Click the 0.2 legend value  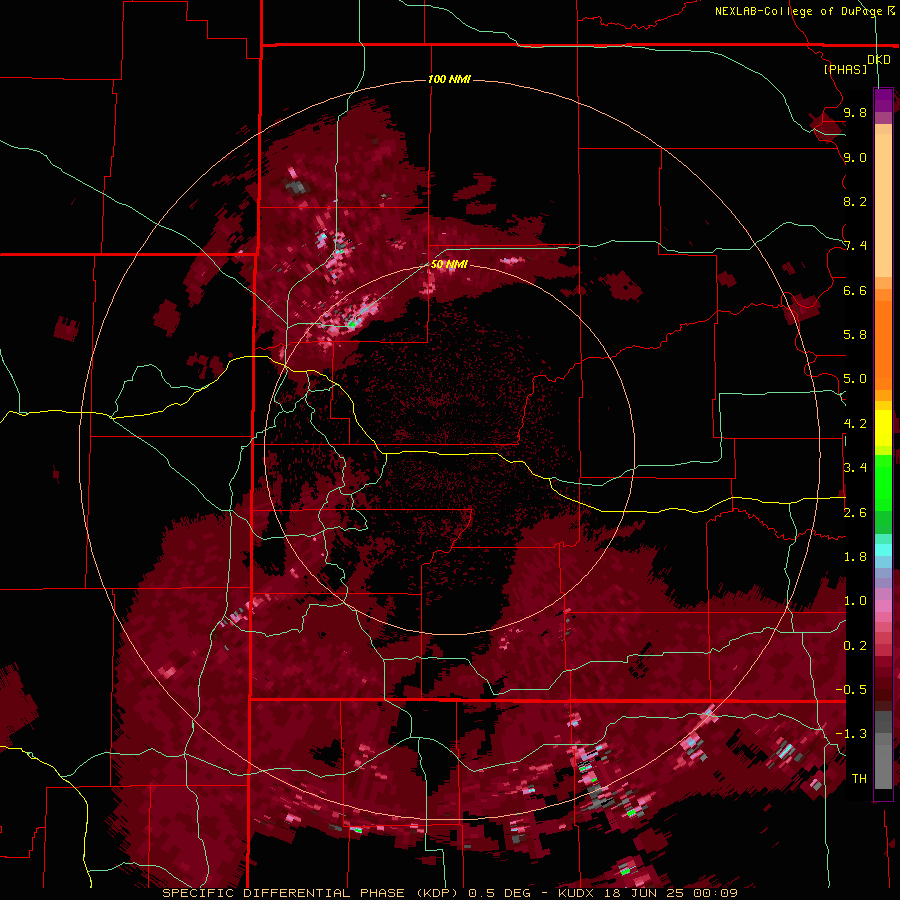(x=855, y=646)
